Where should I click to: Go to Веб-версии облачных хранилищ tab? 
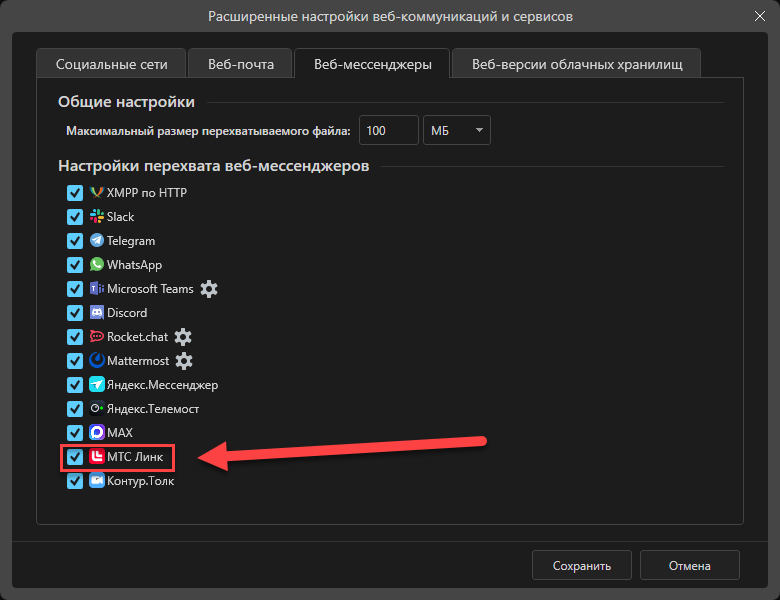tap(576, 64)
